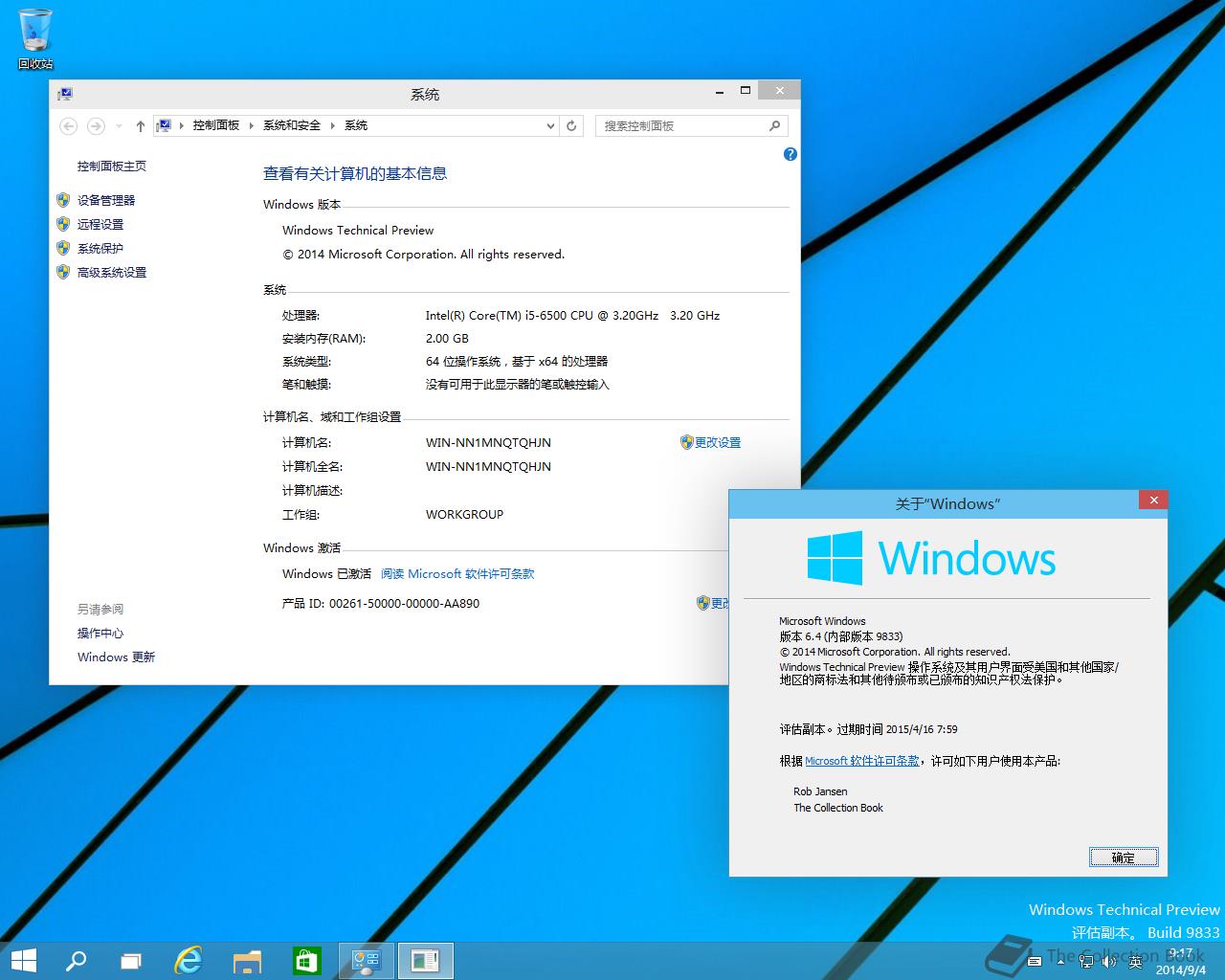This screenshot has width=1225, height=980.
Task: Expand the chevron after 控制面板 breadcrumb
Action: 252,126
